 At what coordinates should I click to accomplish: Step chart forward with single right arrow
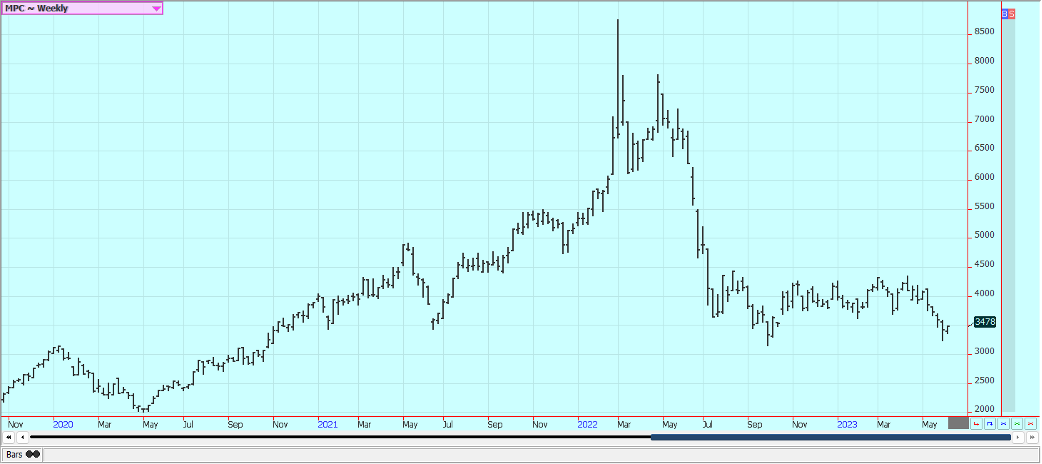(1018, 437)
